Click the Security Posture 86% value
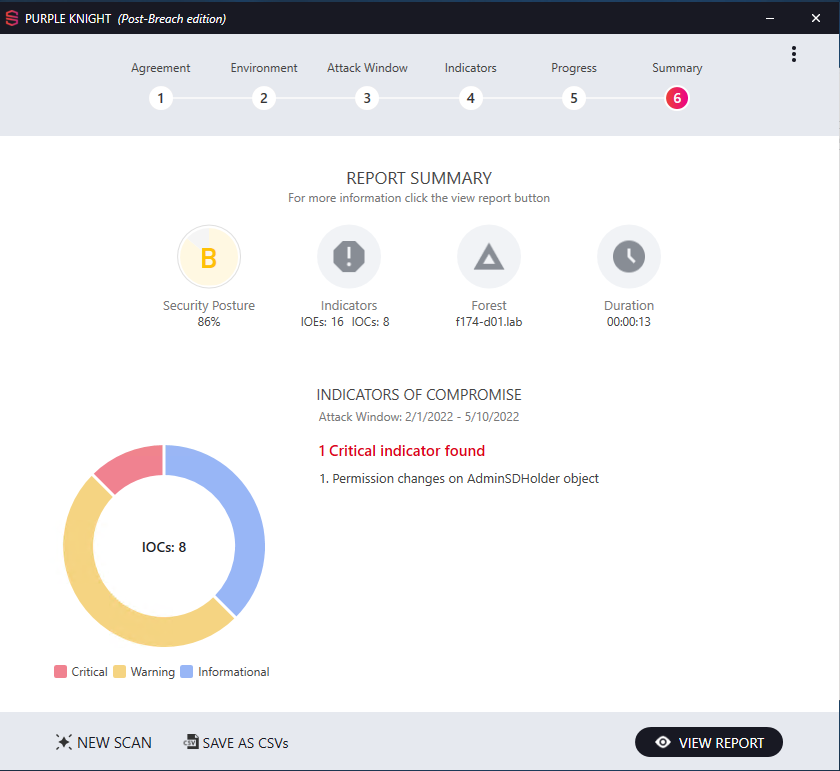This screenshot has width=840, height=771. point(209,321)
